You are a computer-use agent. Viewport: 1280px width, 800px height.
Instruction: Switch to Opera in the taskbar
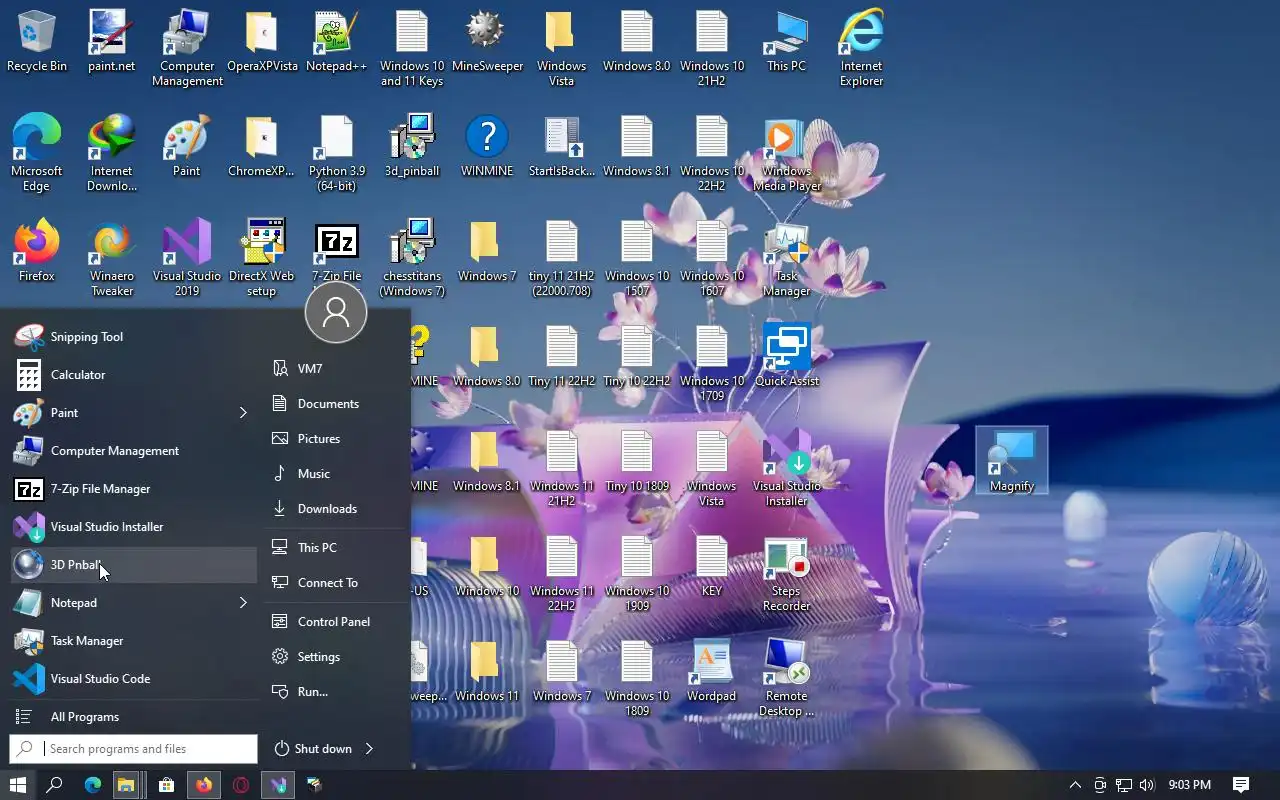(x=241, y=785)
